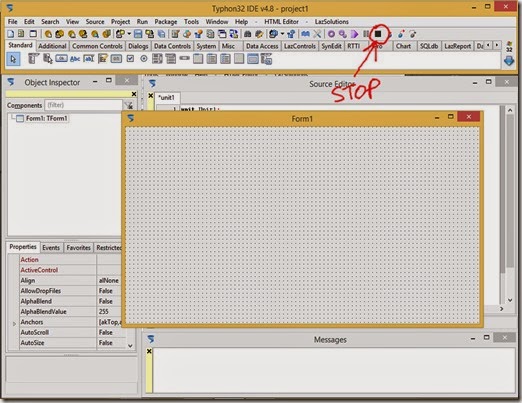The height and width of the screenshot is (403, 522).
Task: Pick the TMainMenu component icon
Action: pyautogui.click(x=33, y=59)
